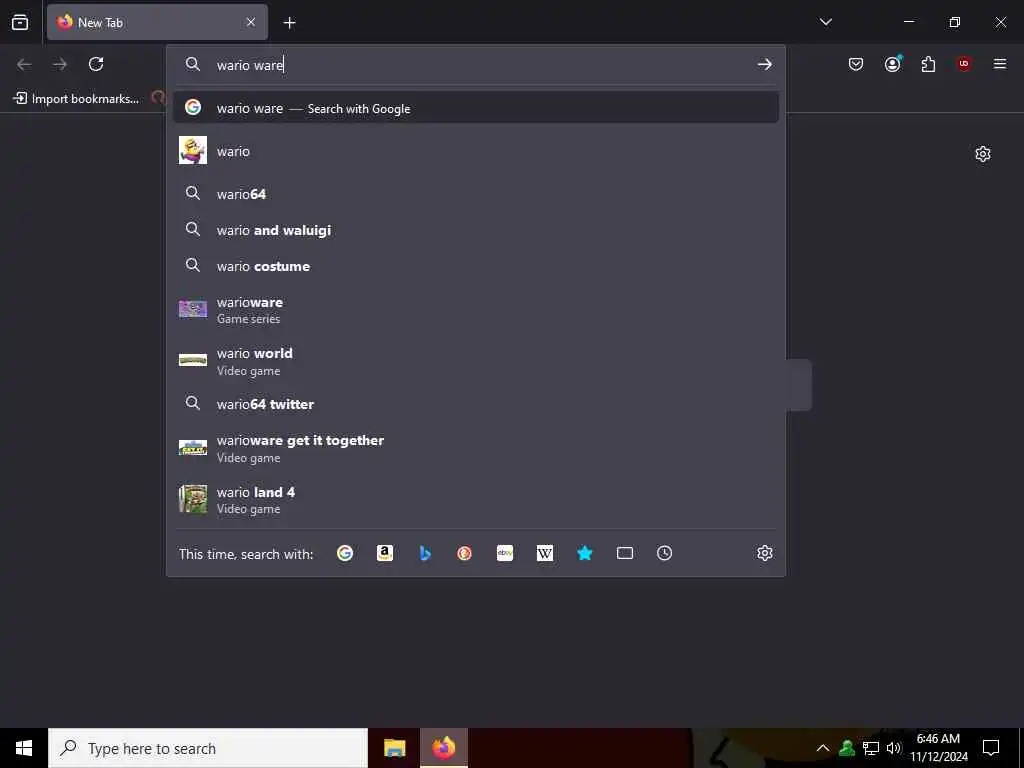Image resolution: width=1024 pixels, height=768 pixels.
Task: Go forward one page
Action: point(60,64)
